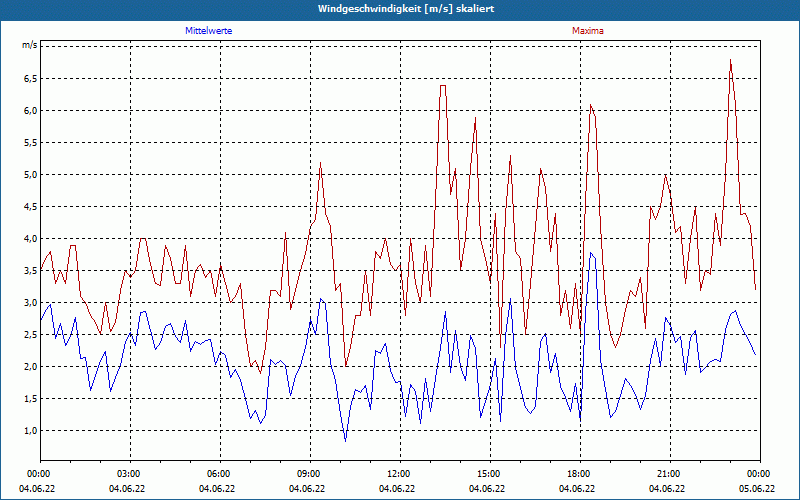The height and width of the screenshot is (500, 800).
Task: Click the 05.06.22 date label
Action: tap(757, 489)
